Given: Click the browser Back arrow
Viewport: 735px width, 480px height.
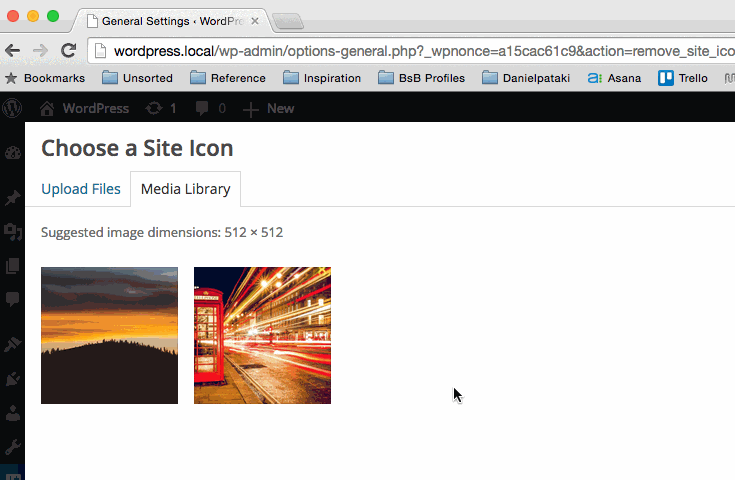Looking at the screenshot, I should coord(13,50).
